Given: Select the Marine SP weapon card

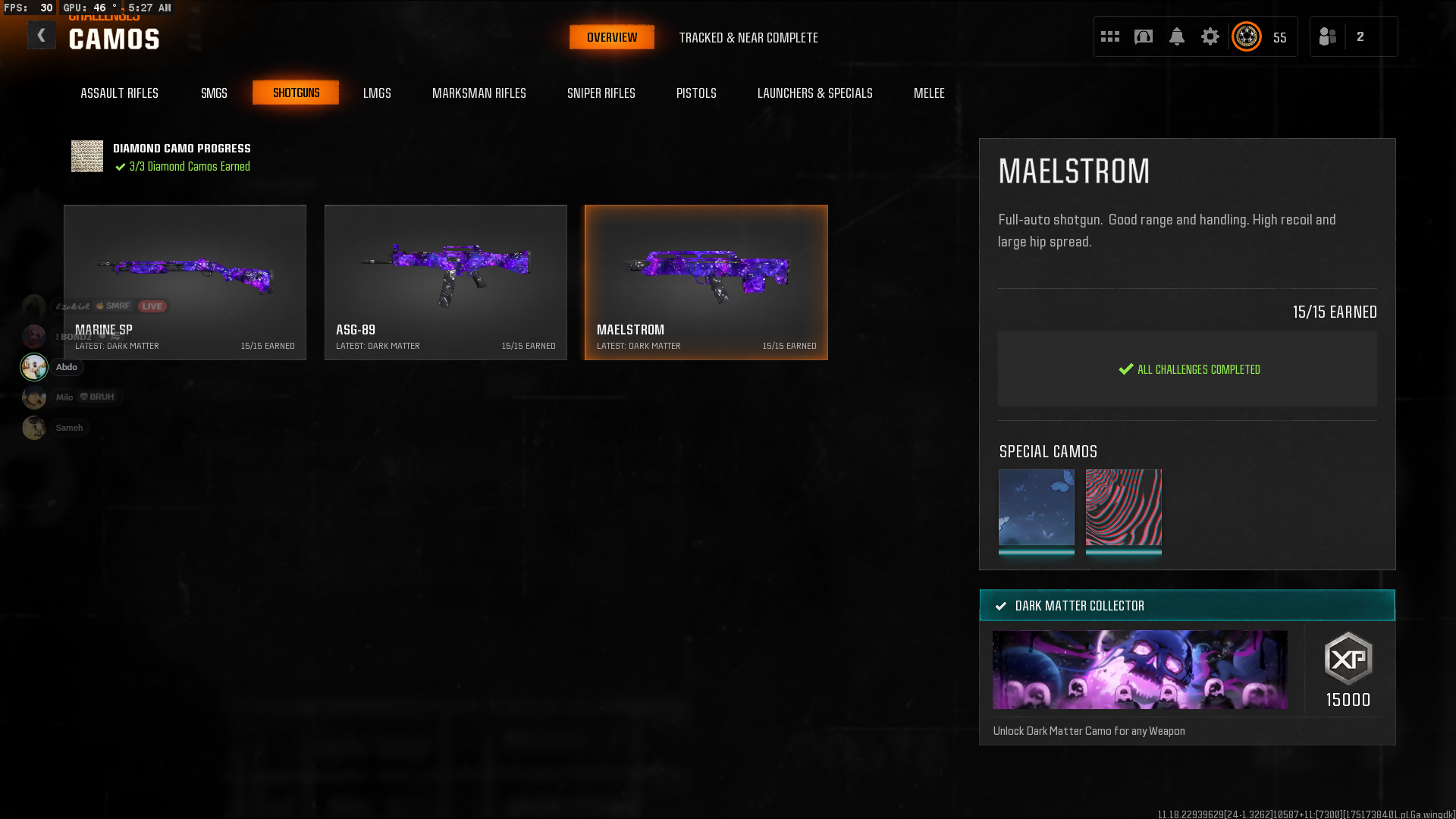Looking at the screenshot, I should pos(185,282).
